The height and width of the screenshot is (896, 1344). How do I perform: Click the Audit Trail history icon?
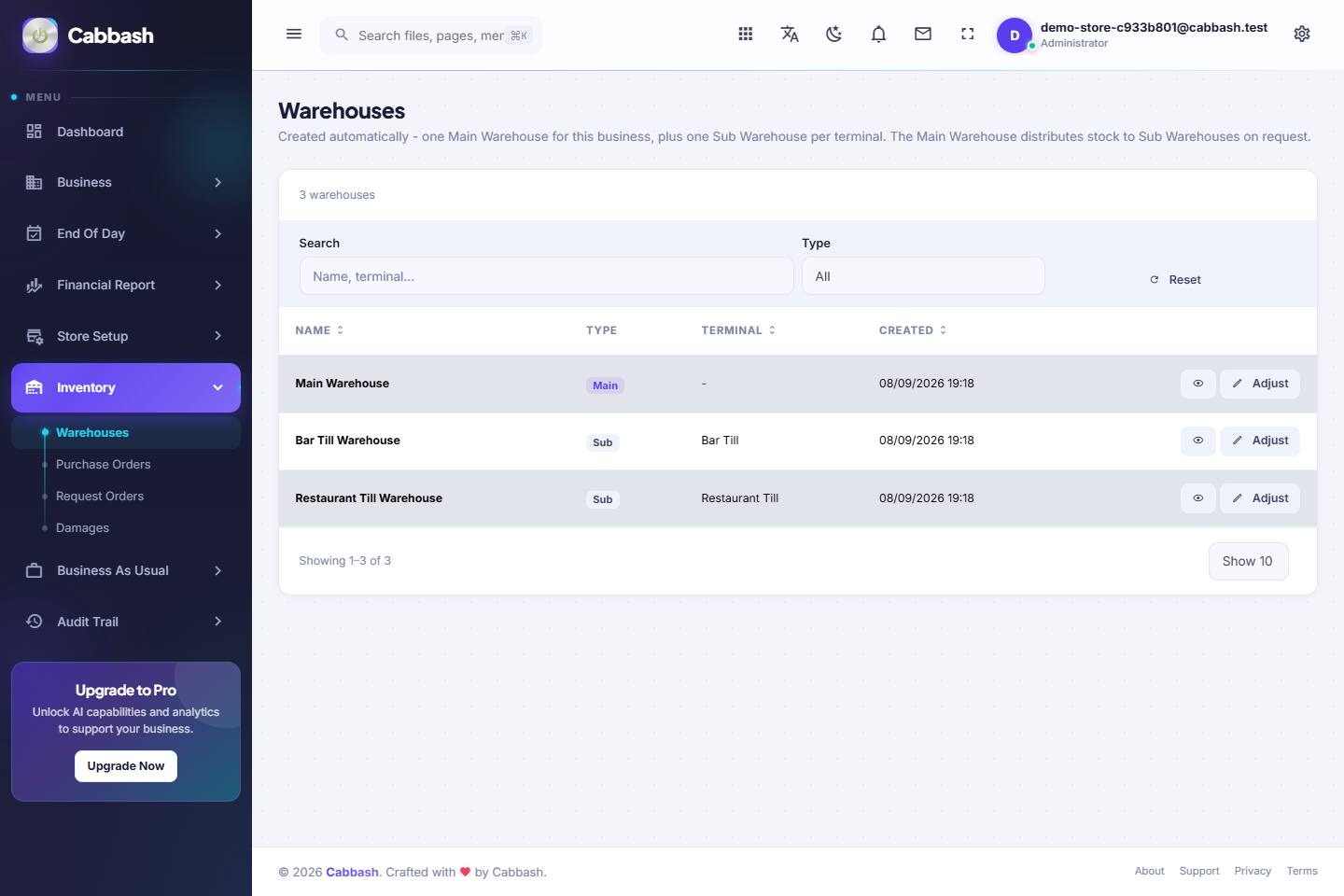pyautogui.click(x=35, y=622)
